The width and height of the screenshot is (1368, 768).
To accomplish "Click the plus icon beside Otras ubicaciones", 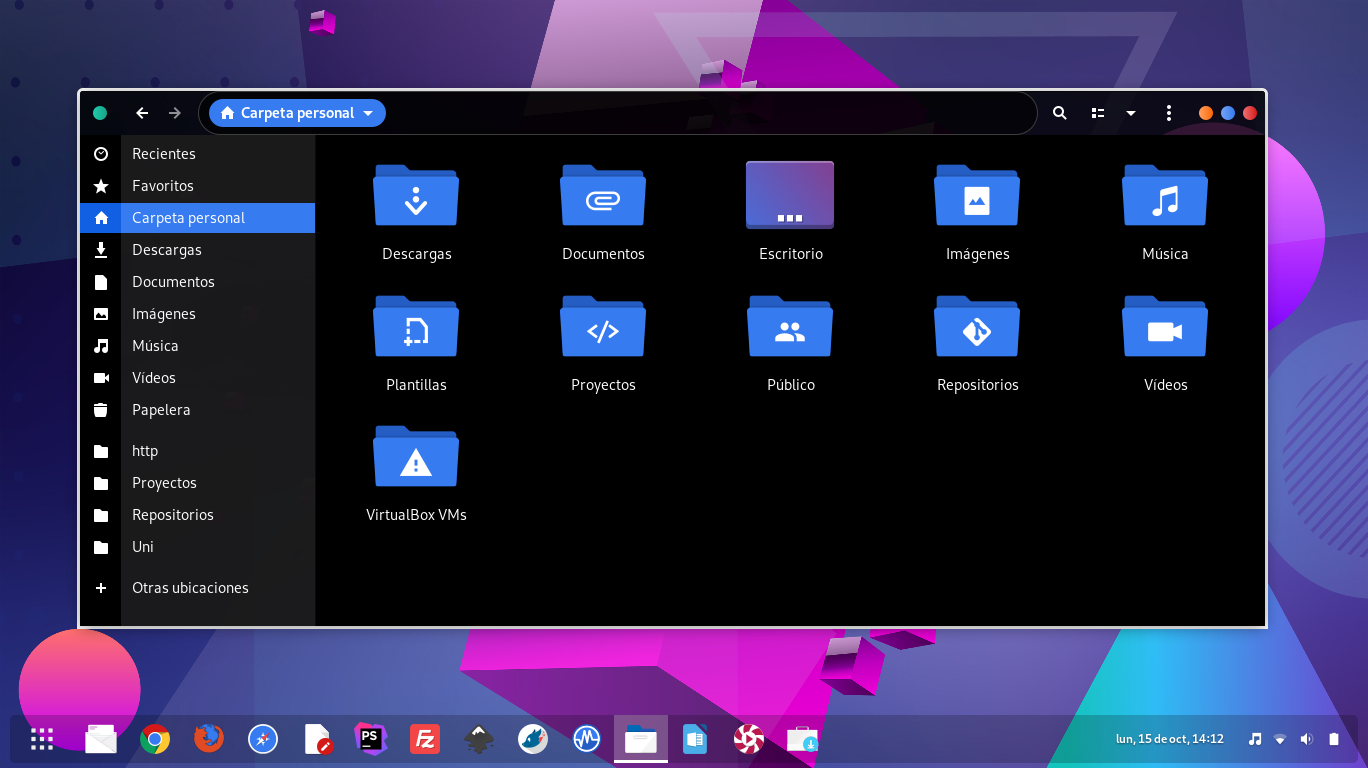I will [101, 588].
